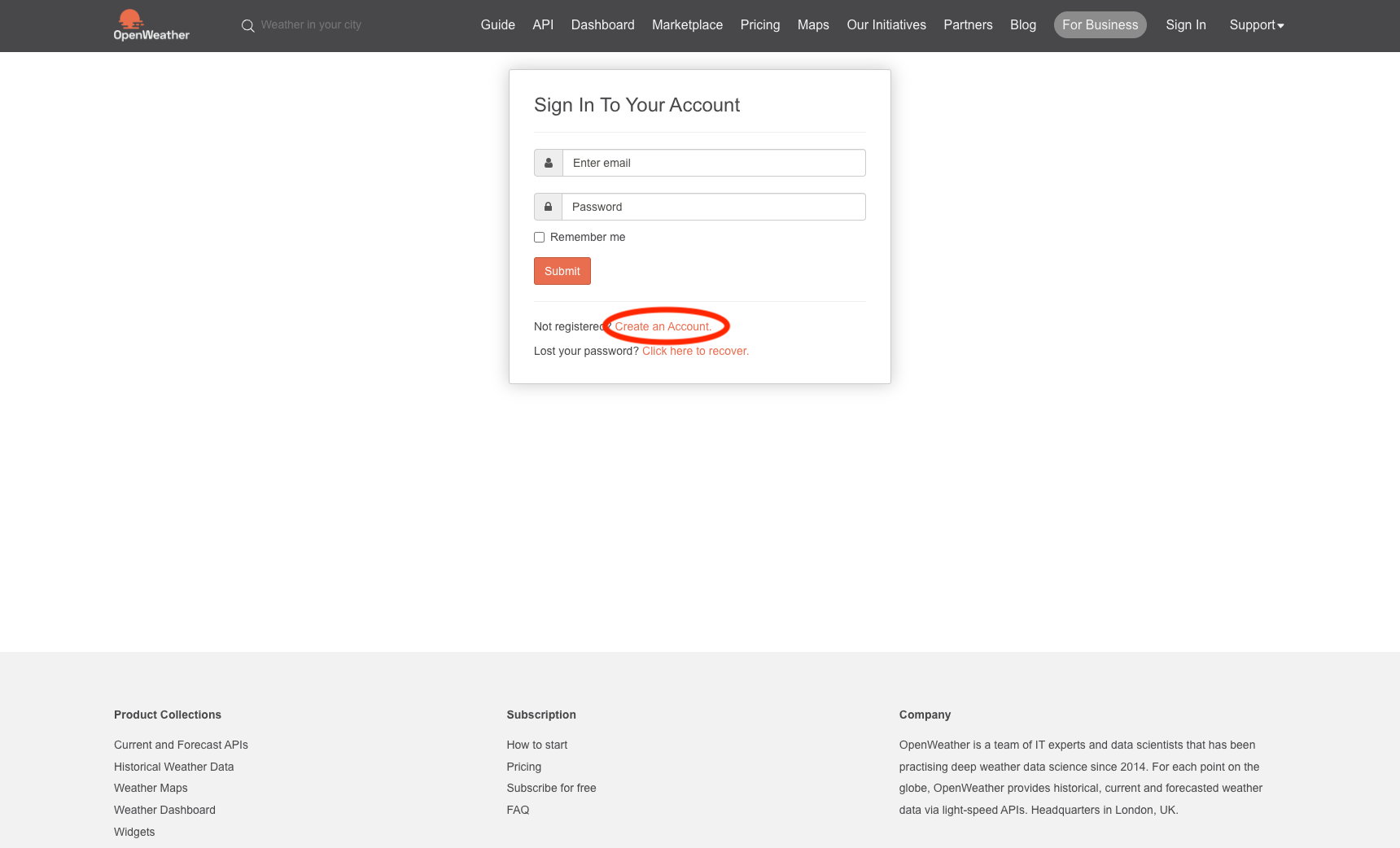Open Historical Weather Data footer link

click(x=173, y=767)
